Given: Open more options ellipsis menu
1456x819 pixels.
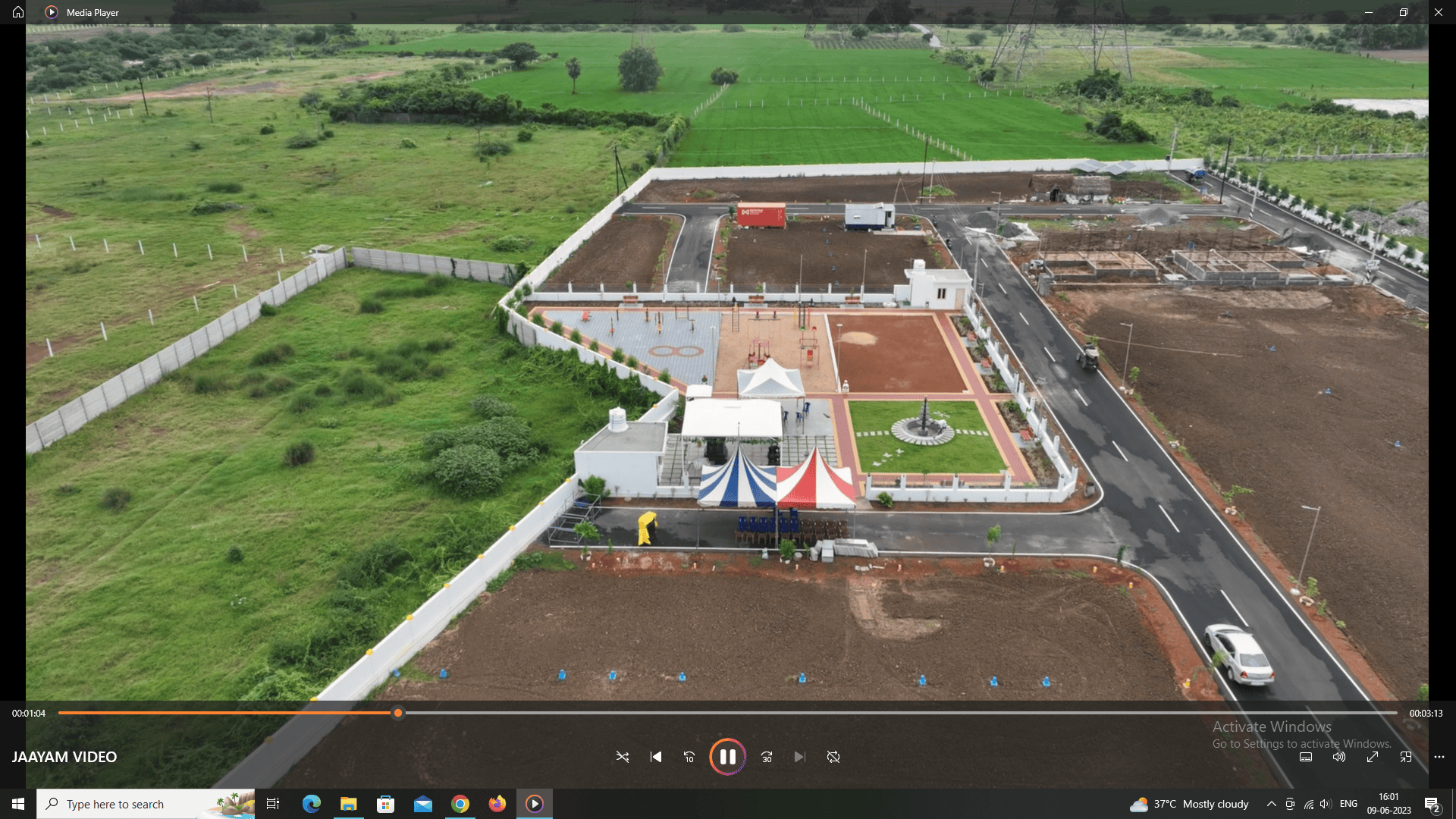Looking at the screenshot, I should [x=1439, y=757].
